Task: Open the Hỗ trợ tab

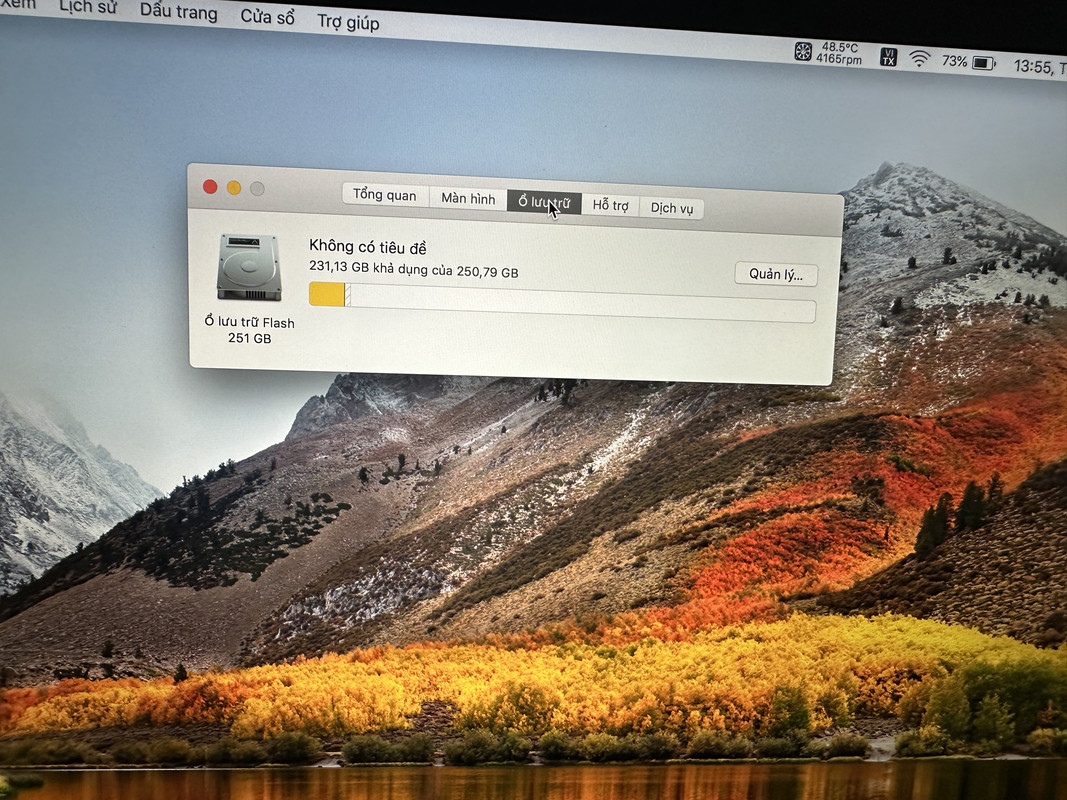Action: pyautogui.click(x=610, y=205)
